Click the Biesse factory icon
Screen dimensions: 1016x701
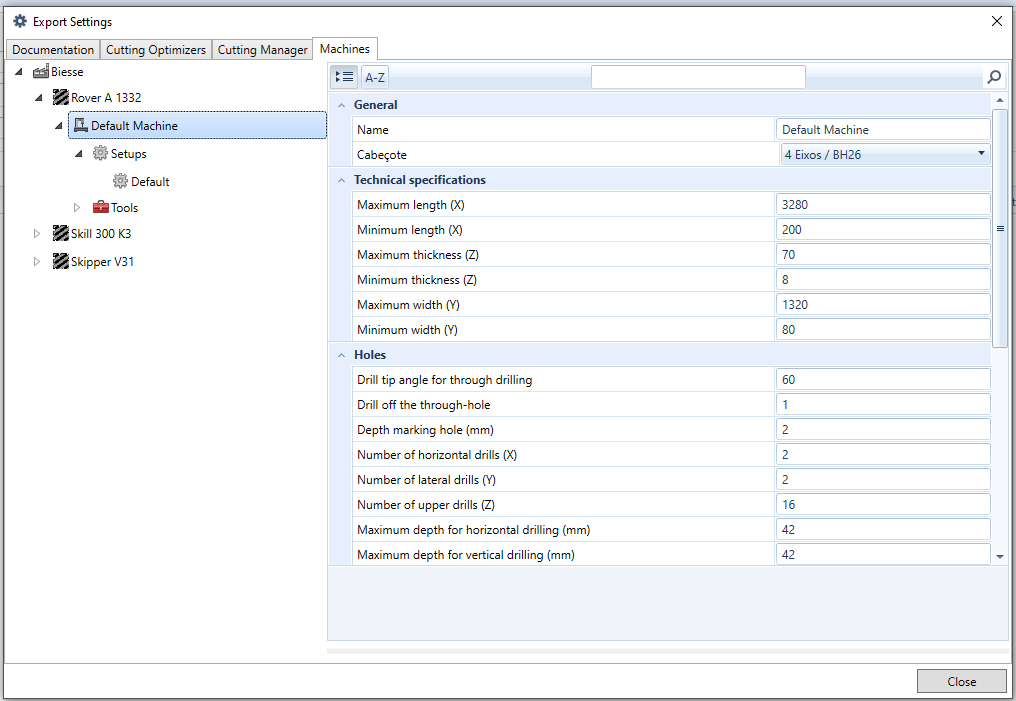click(41, 72)
